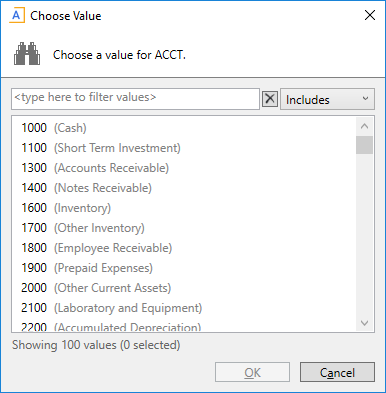Click the scroll down arrow
Screen dimensions: 386x393
pos(364,322)
